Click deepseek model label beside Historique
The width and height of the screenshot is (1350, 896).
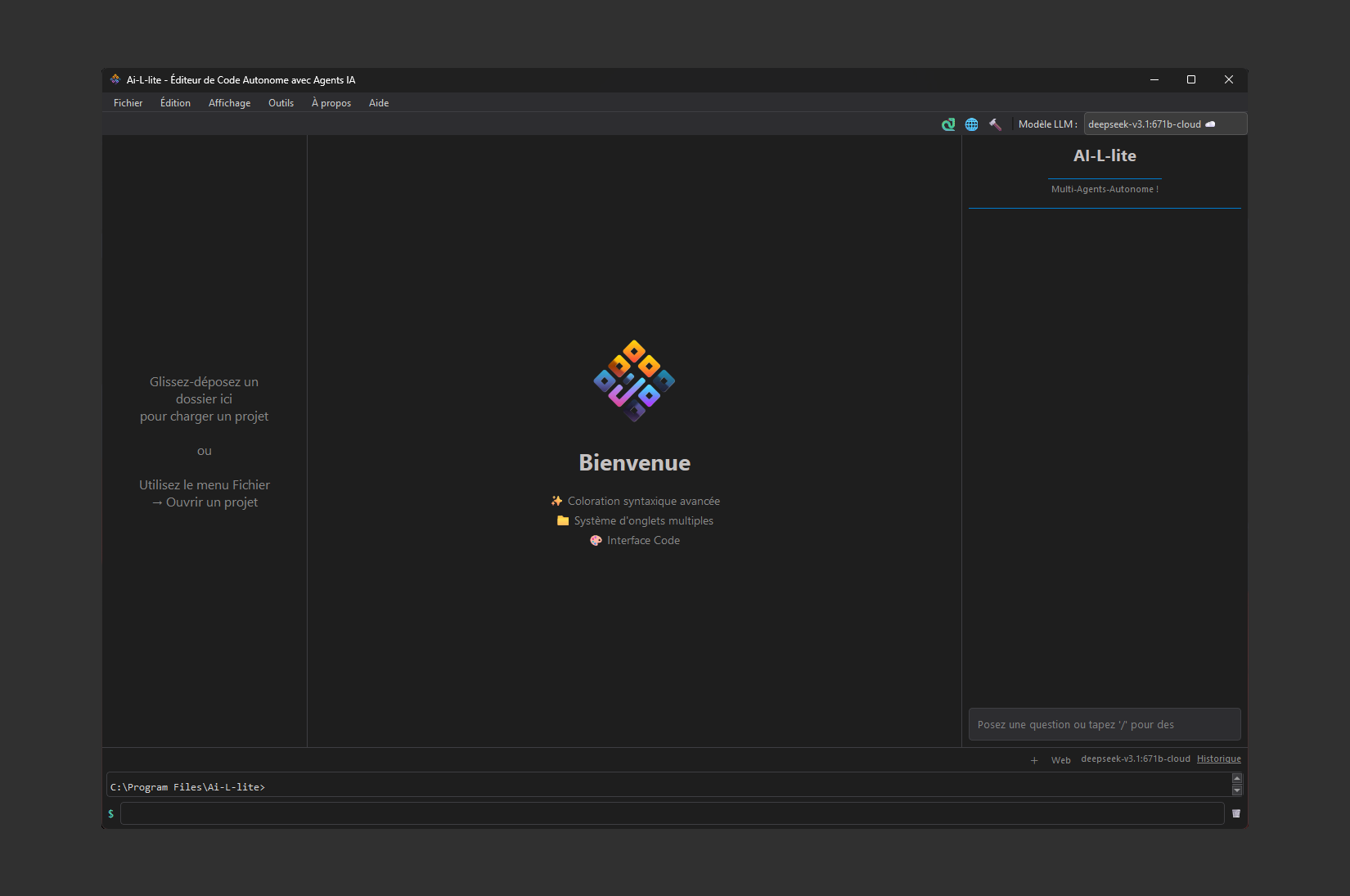tap(1135, 759)
